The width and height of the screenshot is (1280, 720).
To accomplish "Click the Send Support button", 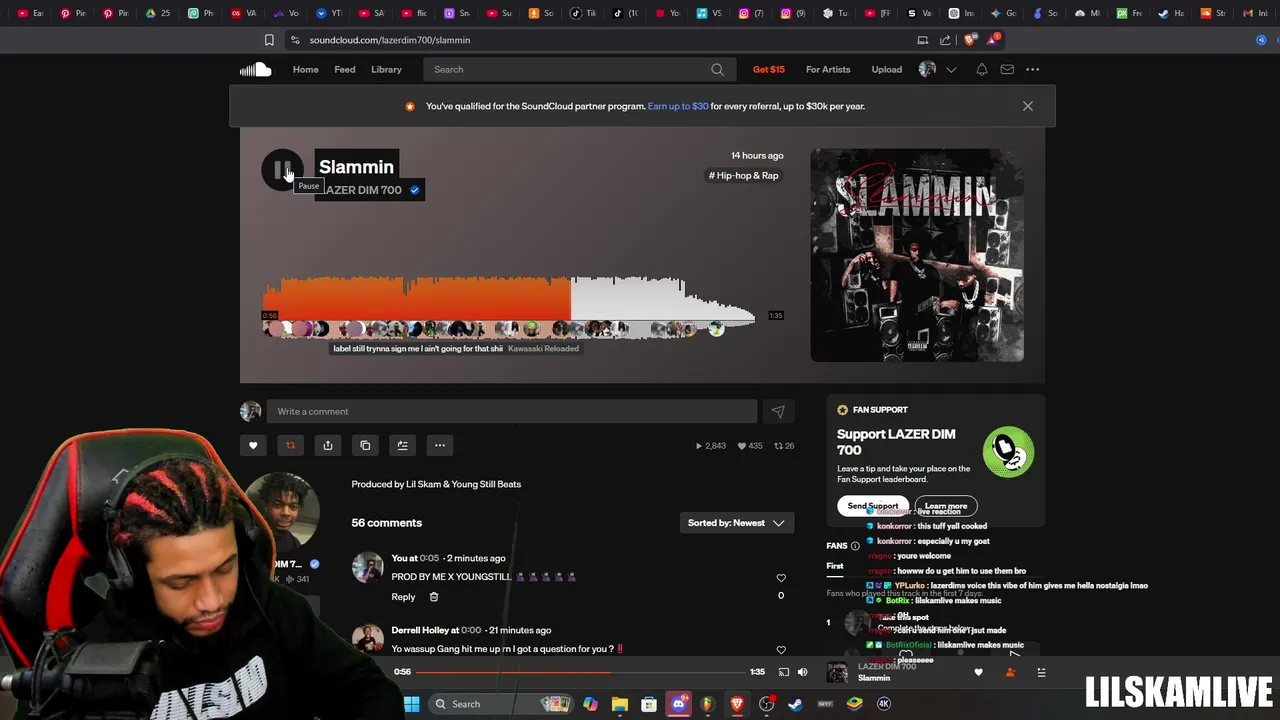I will (x=873, y=506).
